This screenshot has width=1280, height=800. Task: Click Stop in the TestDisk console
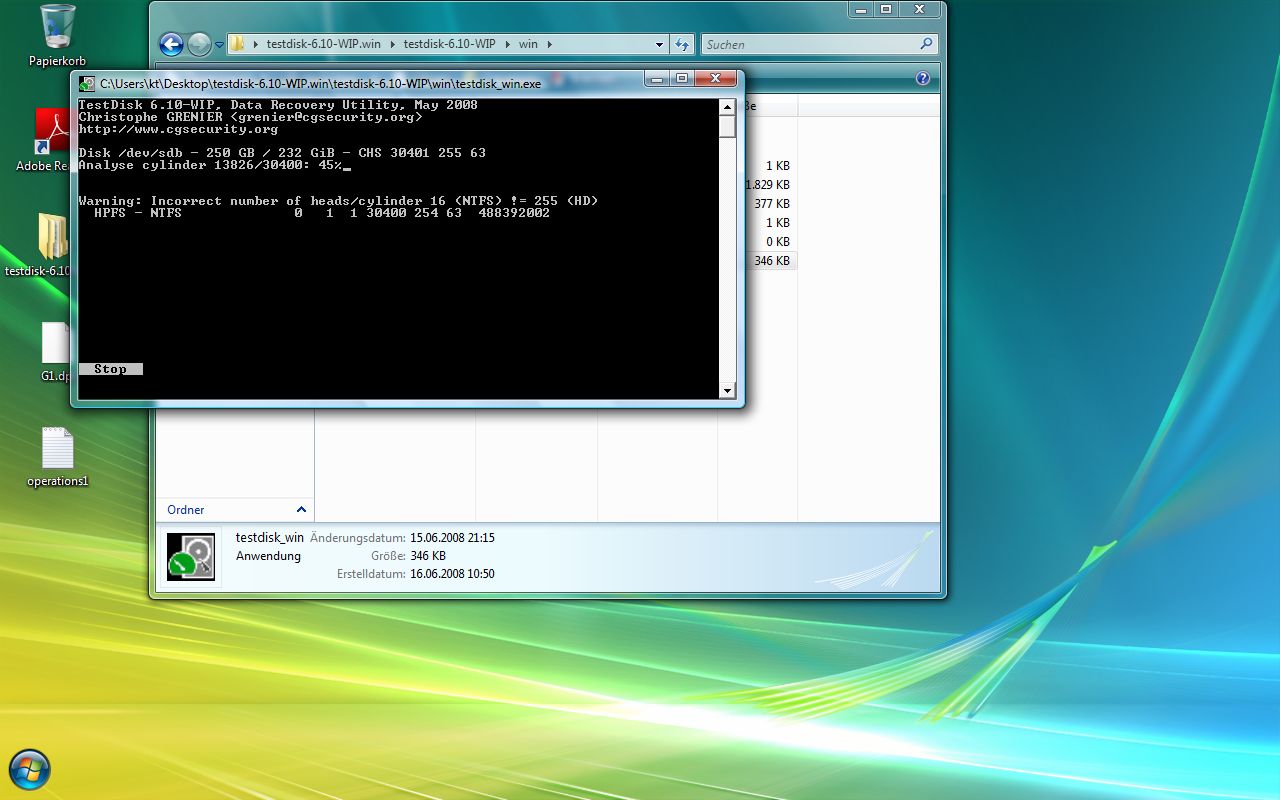[110, 369]
